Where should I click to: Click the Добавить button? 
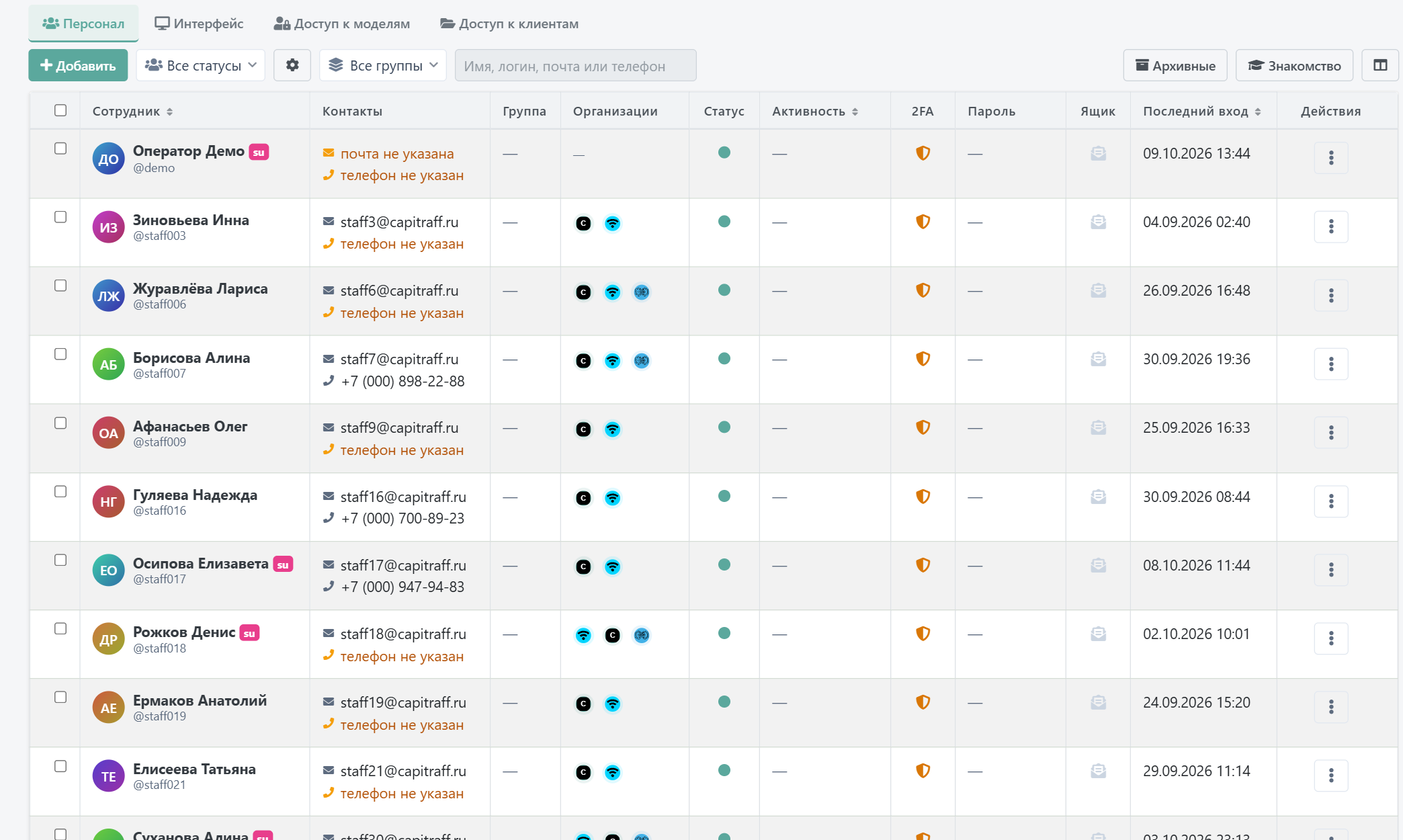point(78,65)
